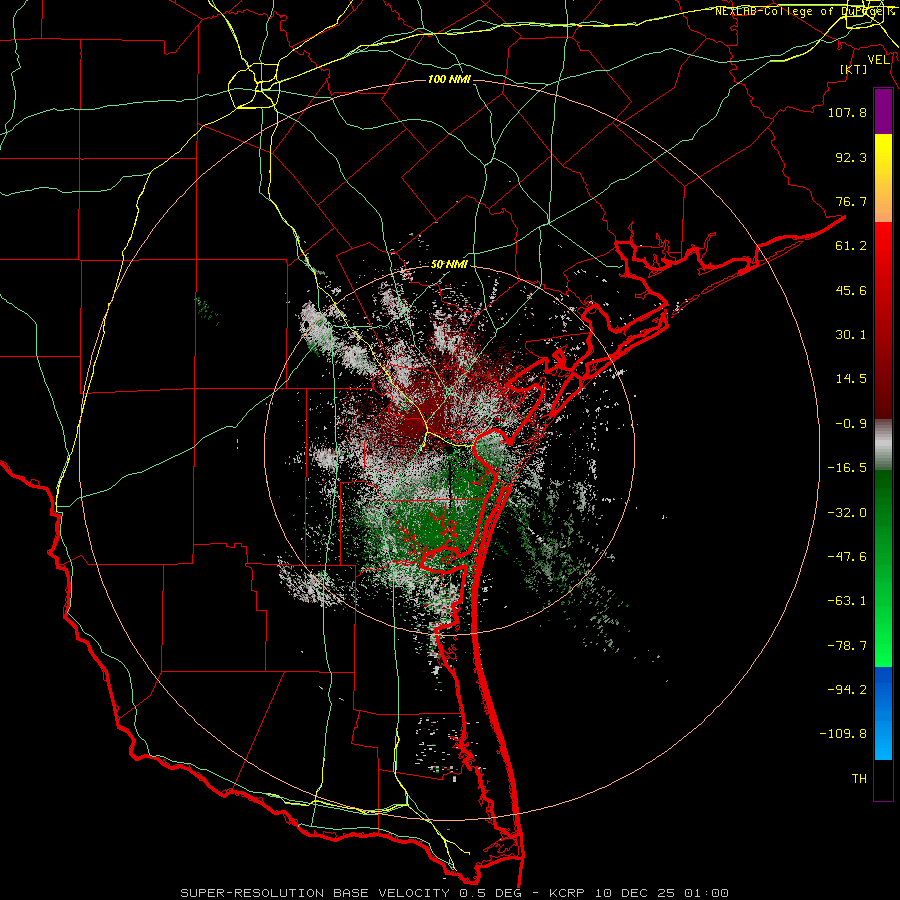The height and width of the screenshot is (900, 900).
Task: Select the 45.6 velocity scale value
Action: point(851,290)
